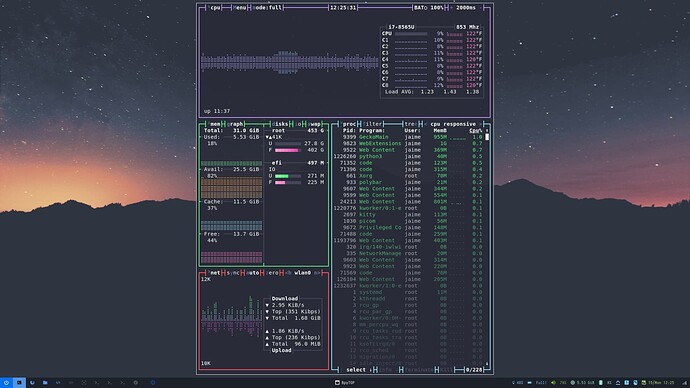Click the scrollbar up arrow in proc

[x=487, y=131]
